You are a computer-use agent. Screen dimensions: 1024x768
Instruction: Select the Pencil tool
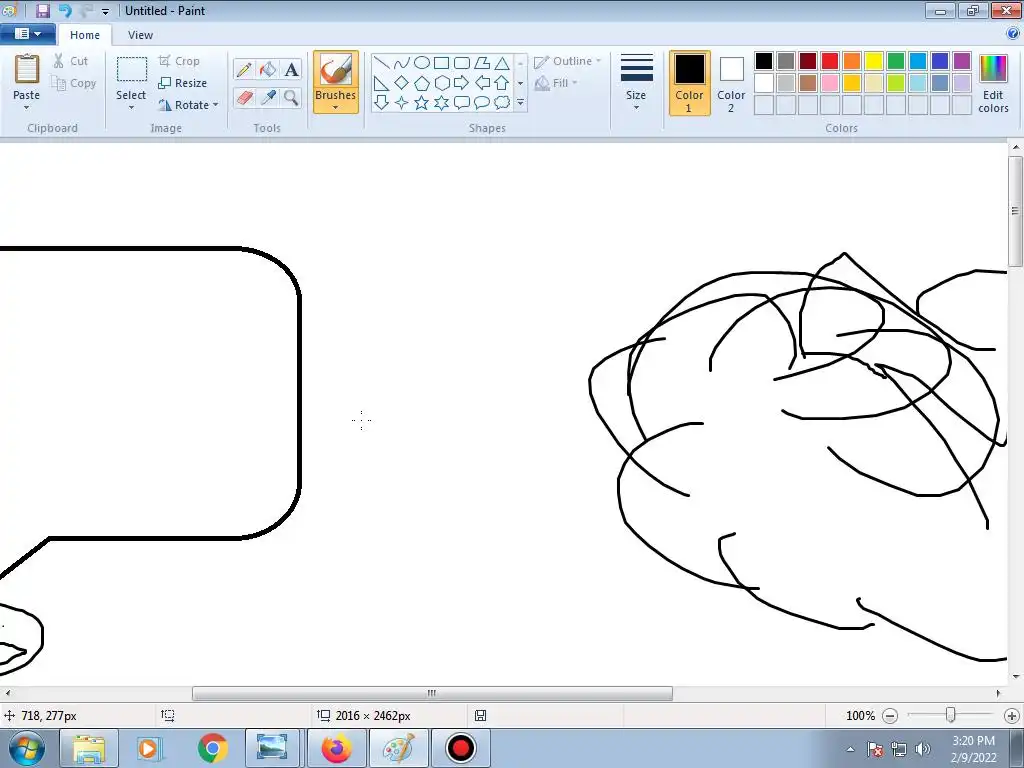tap(244, 70)
